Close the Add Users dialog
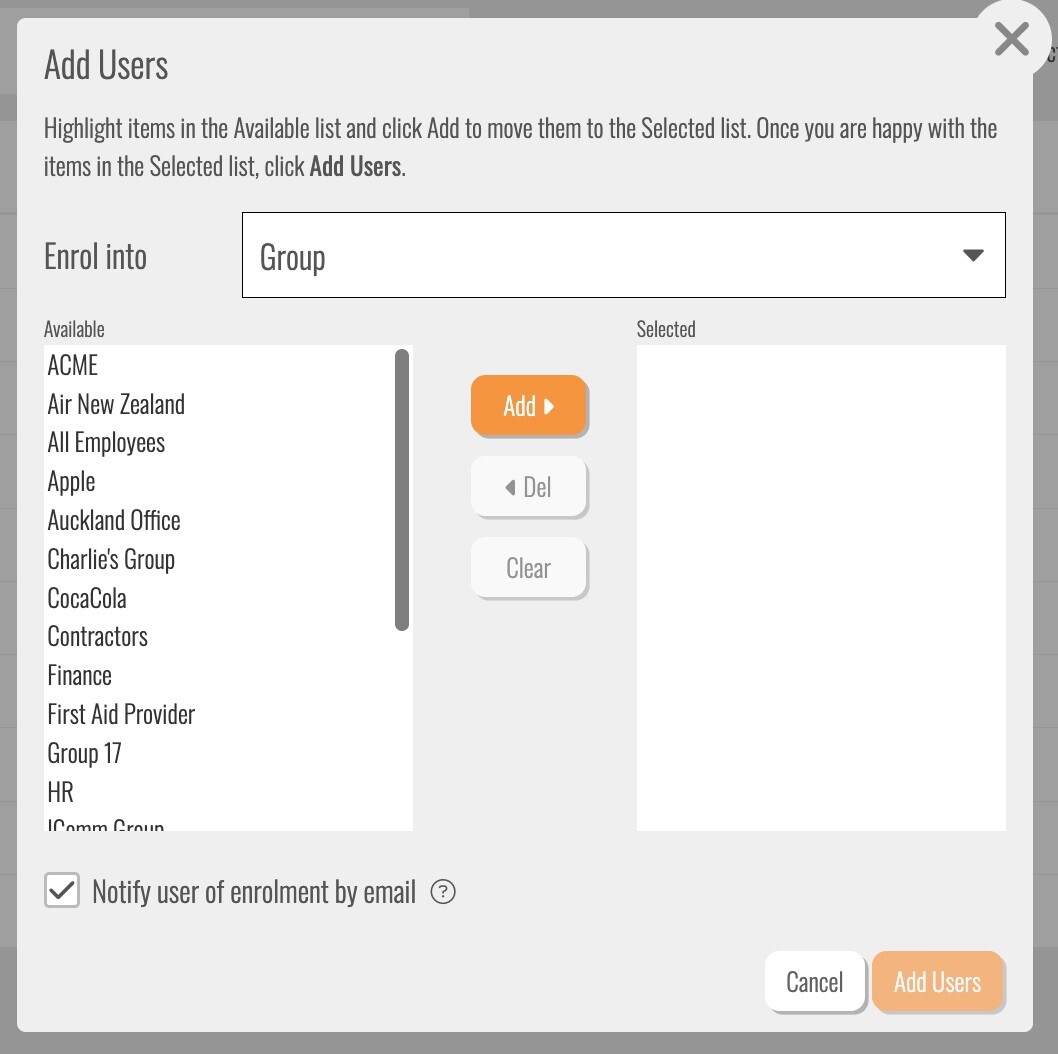1058x1054 pixels. pyautogui.click(x=1012, y=40)
